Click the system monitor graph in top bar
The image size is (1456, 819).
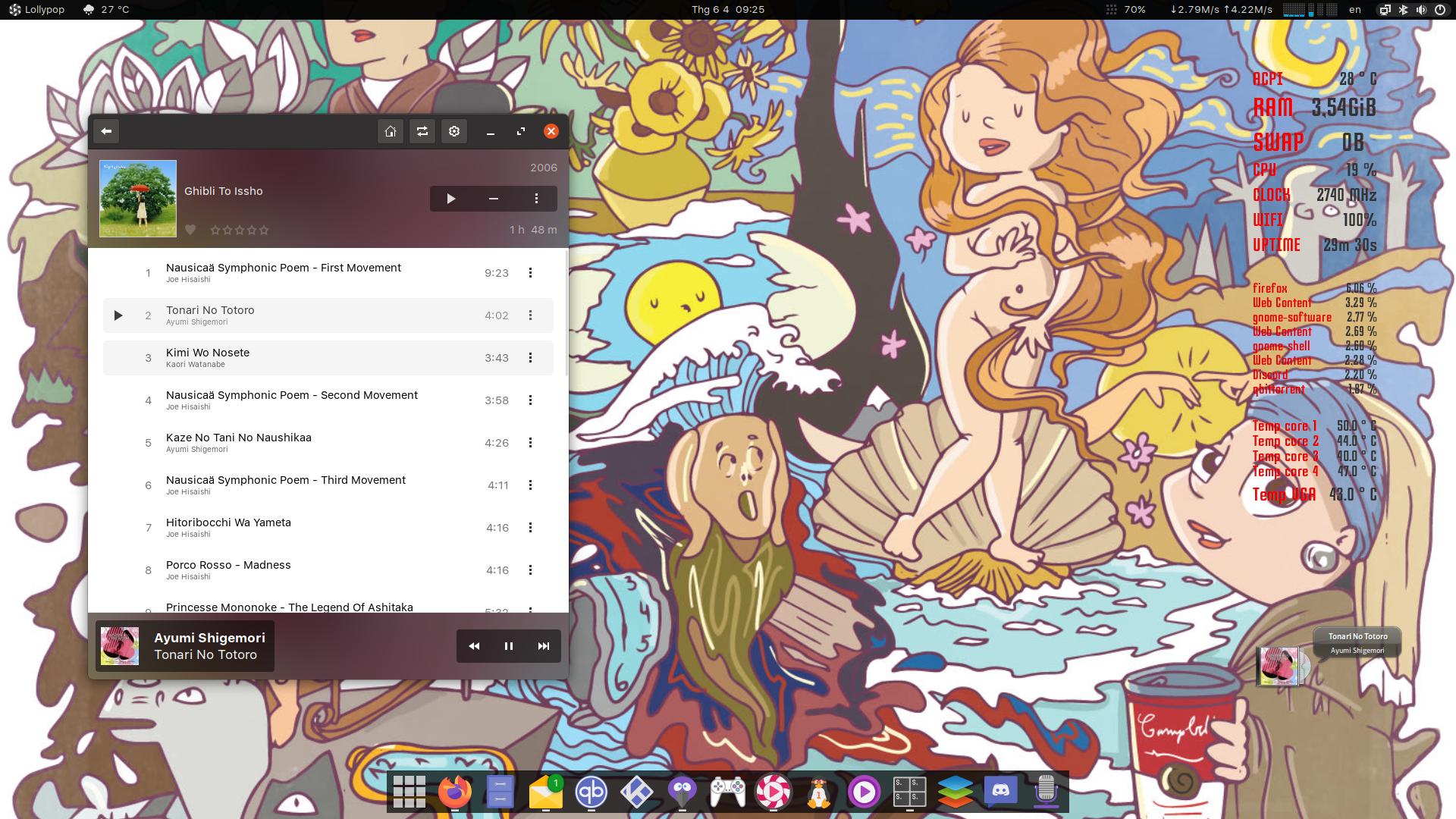point(1310,10)
